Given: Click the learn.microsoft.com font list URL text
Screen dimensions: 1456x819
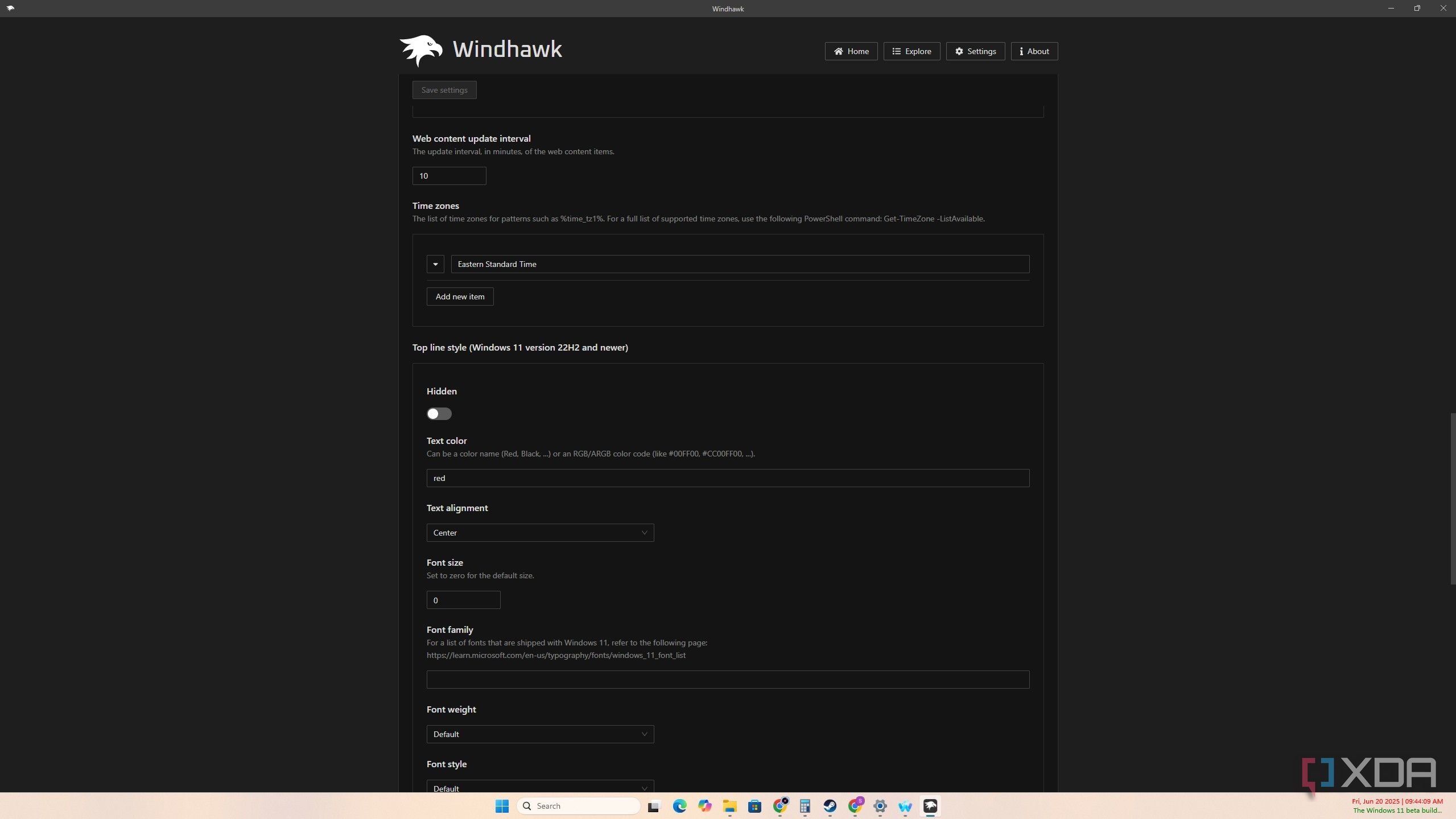Looking at the screenshot, I should tap(556, 655).
